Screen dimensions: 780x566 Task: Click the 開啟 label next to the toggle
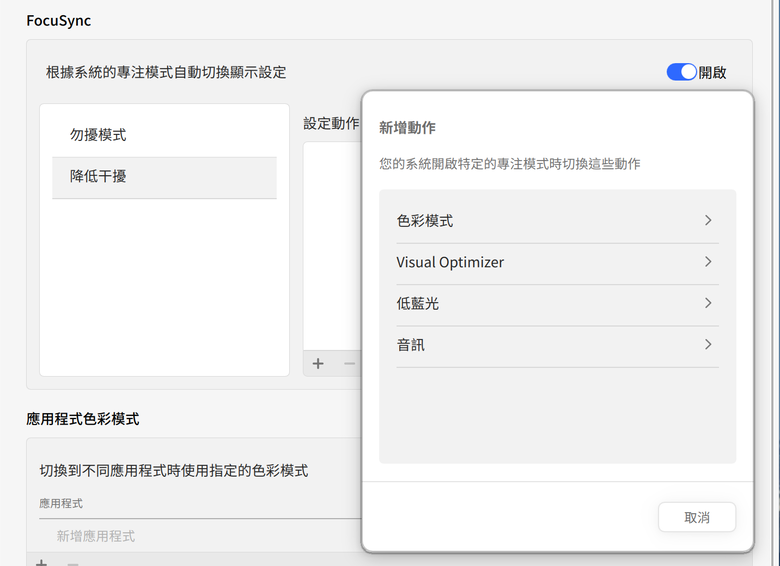(x=713, y=72)
